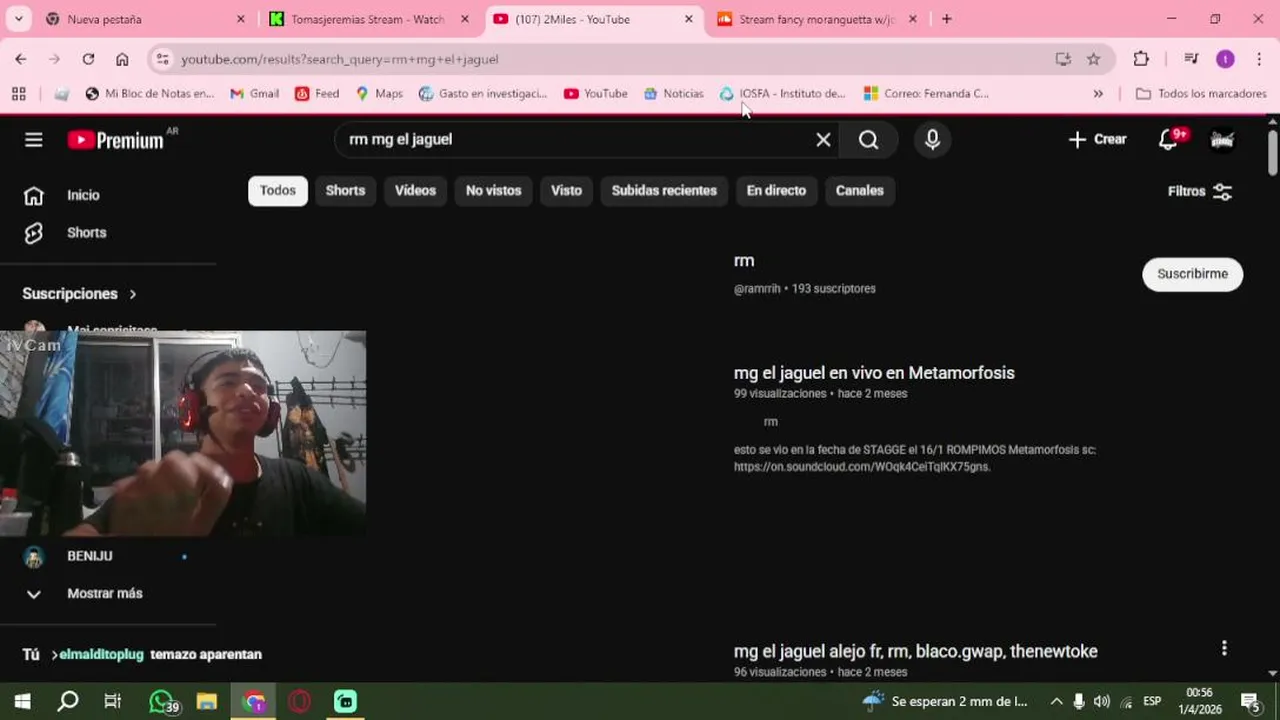Open the tab search dropdown arrow
Image resolution: width=1280 pixels, height=720 pixels.
[x=18, y=19]
